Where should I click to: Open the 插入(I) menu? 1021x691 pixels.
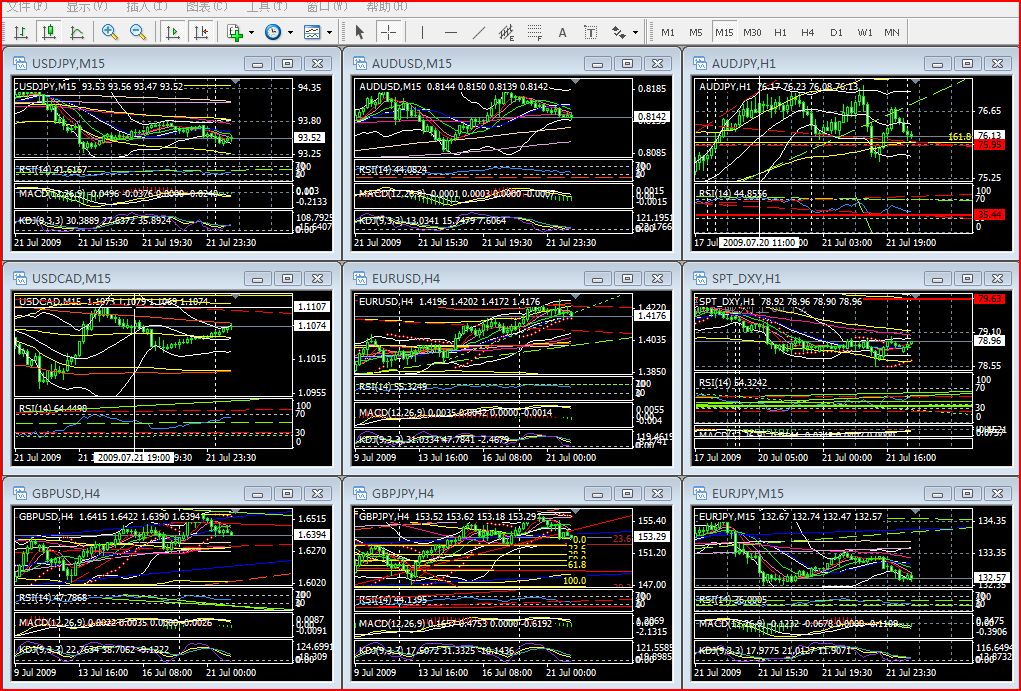click(147, 7)
